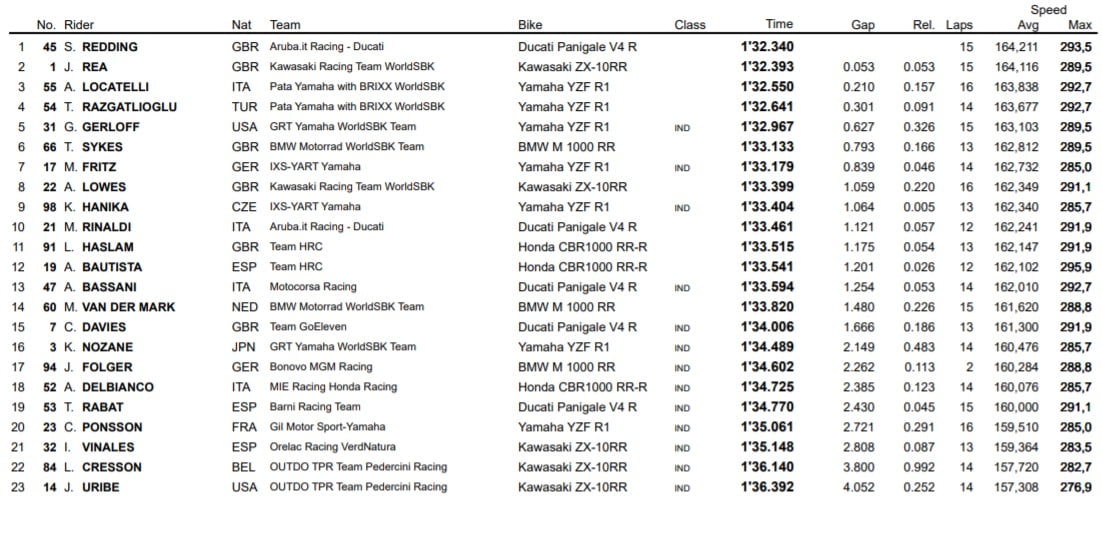
Task: Click rider J. URIBE in last row
Action: (x=94, y=487)
